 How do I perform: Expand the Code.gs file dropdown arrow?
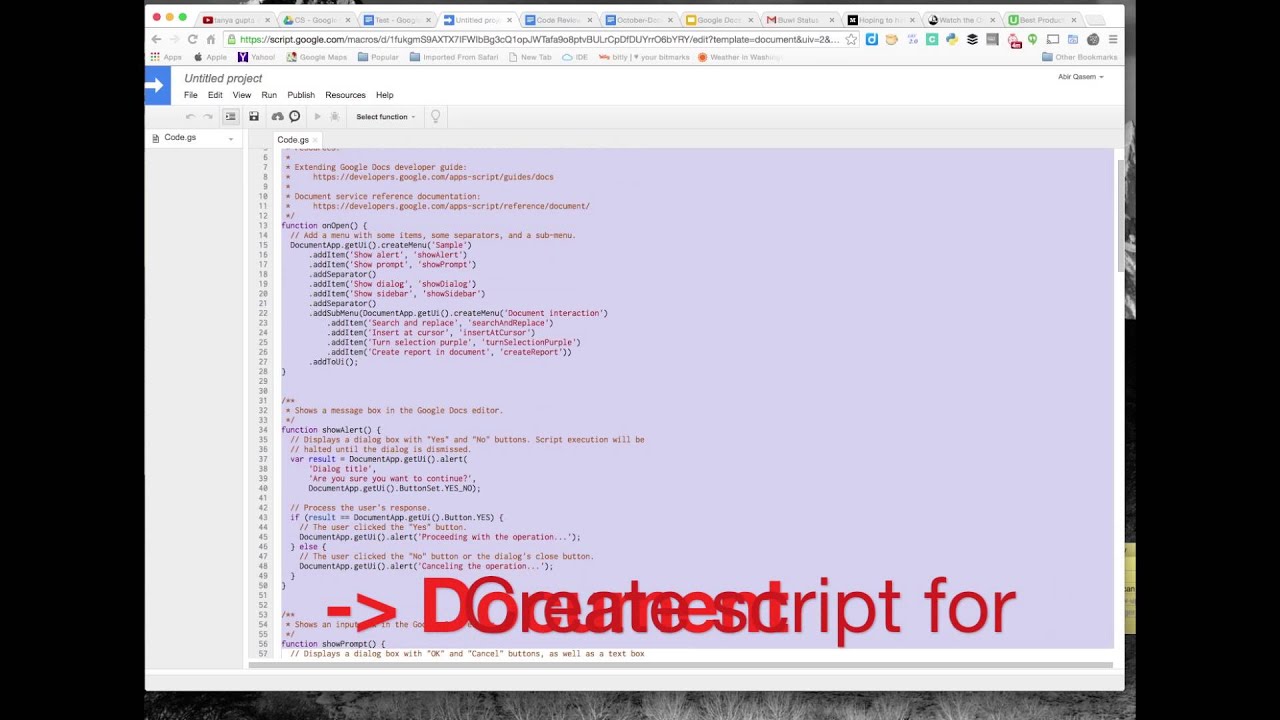click(231, 138)
